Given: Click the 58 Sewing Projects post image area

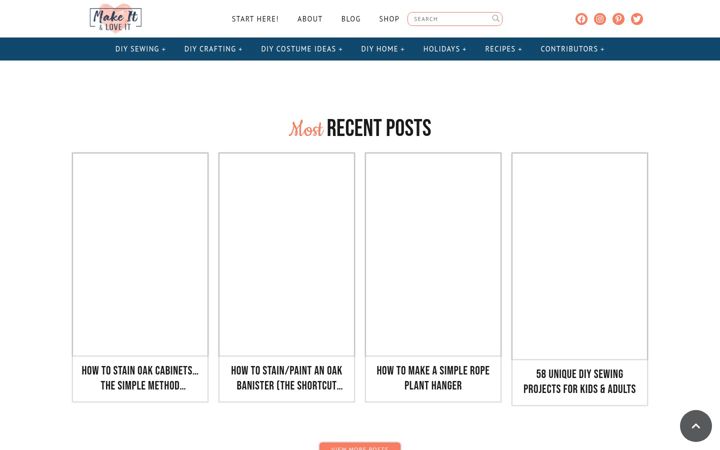Looking at the screenshot, I should pyautogui.click(x=579, y=256).
